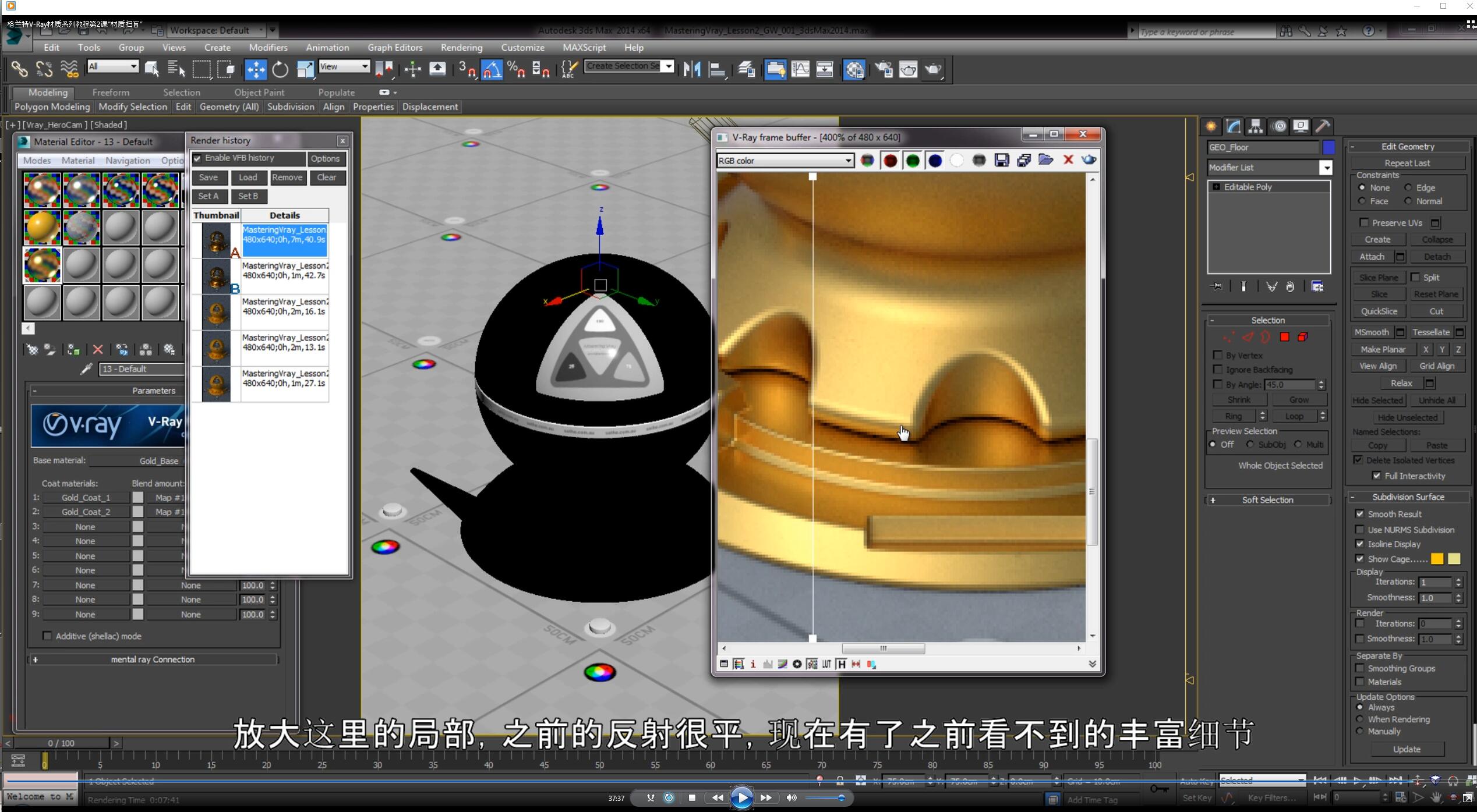Image resolution: width=1477 pixels, height=812 pixels.
Task: Switch to red channel in V-Ray frame buffer
Action: pos(890,160)
